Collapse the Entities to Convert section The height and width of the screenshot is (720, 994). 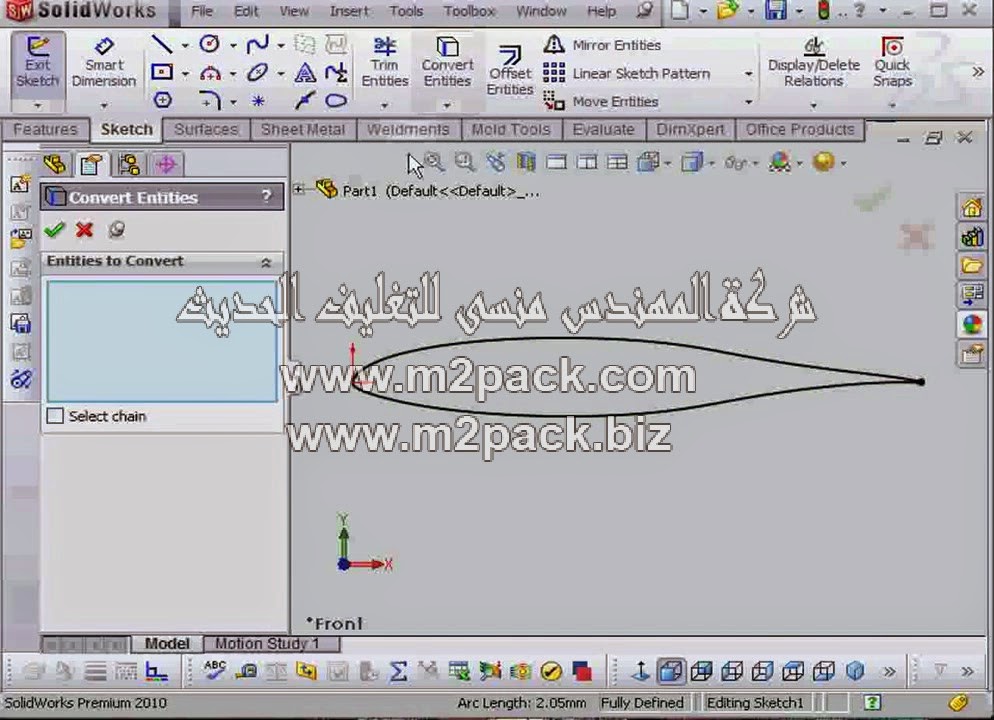click(x=266, y=262)
